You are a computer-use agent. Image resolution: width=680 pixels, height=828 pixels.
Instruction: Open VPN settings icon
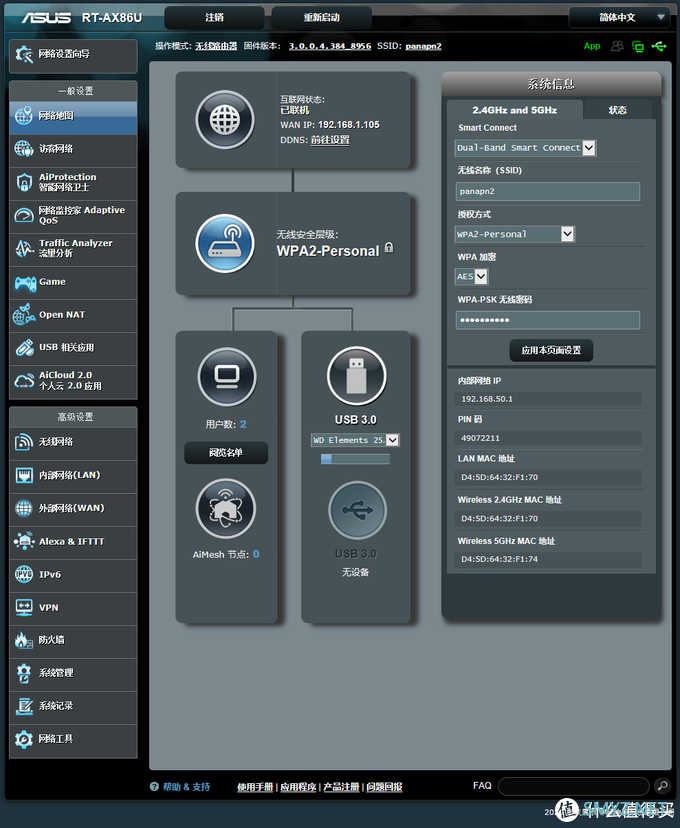[x=24, y=607]
